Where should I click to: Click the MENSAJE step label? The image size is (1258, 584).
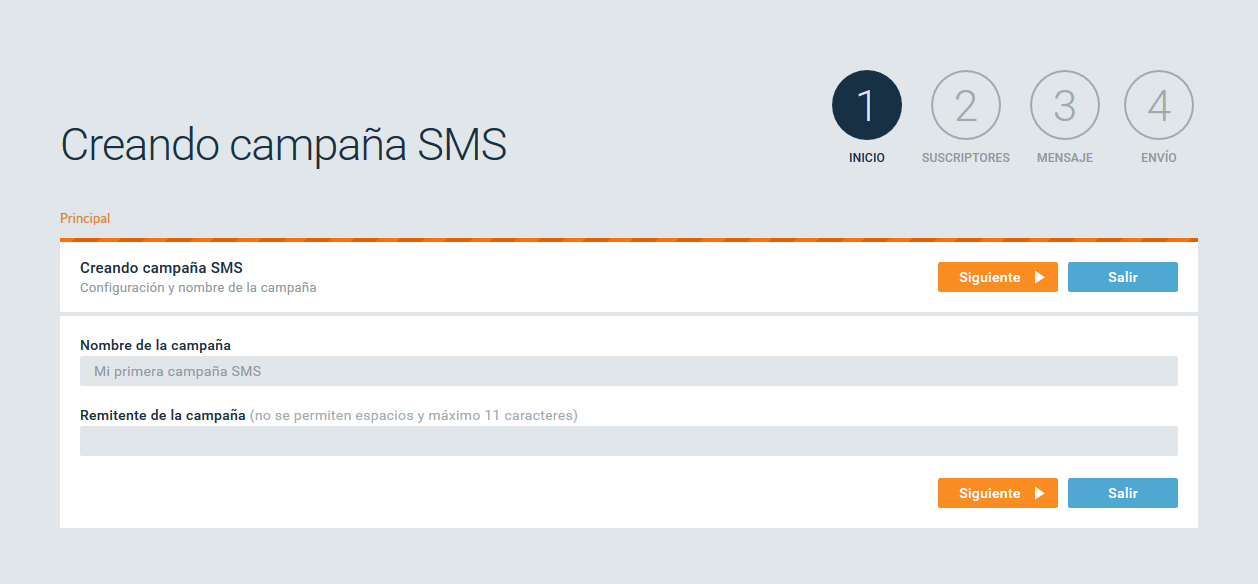[x=1065, y=158]
